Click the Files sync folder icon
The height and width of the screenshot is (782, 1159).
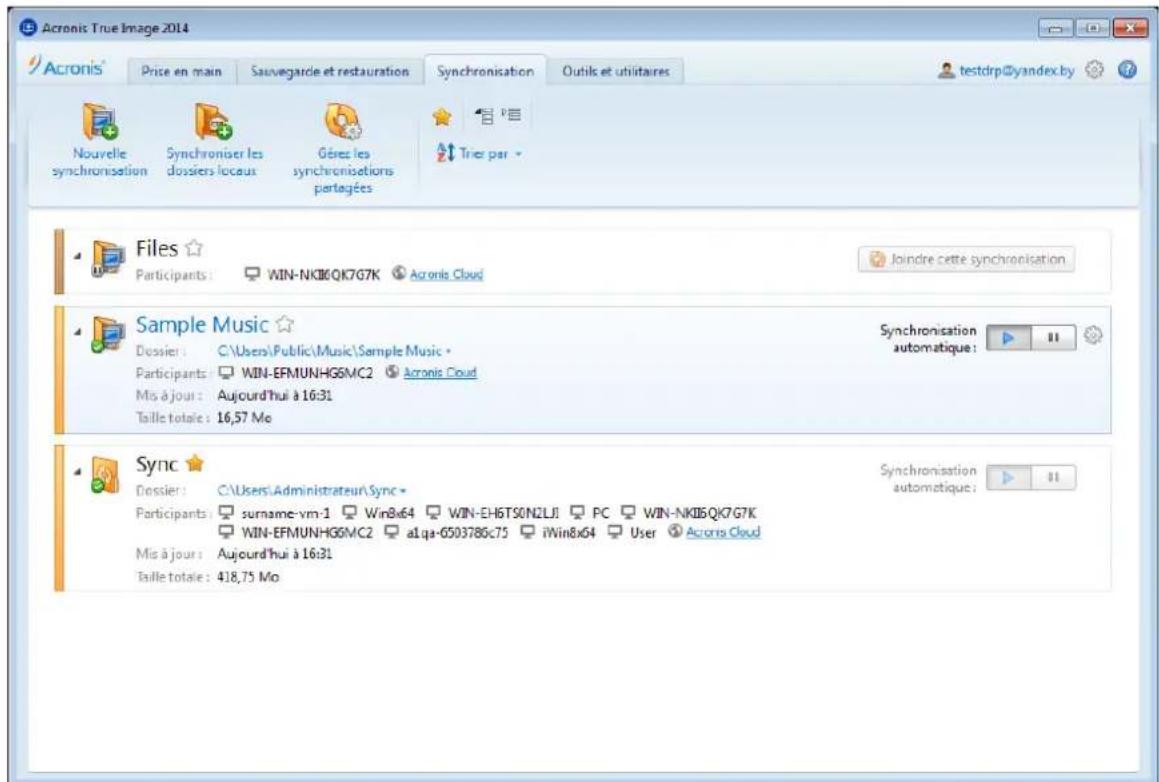click(x=107, y=258)
